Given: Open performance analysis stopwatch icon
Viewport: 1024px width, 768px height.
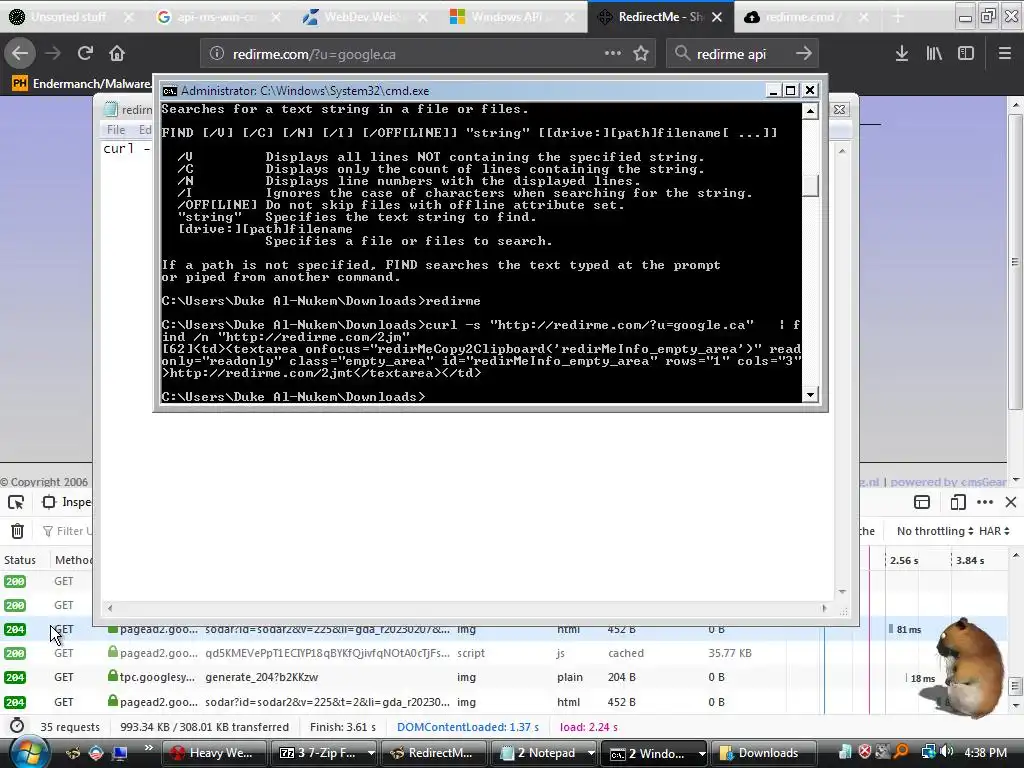Looking at the screenshot, I should click(x=18, y=726).
